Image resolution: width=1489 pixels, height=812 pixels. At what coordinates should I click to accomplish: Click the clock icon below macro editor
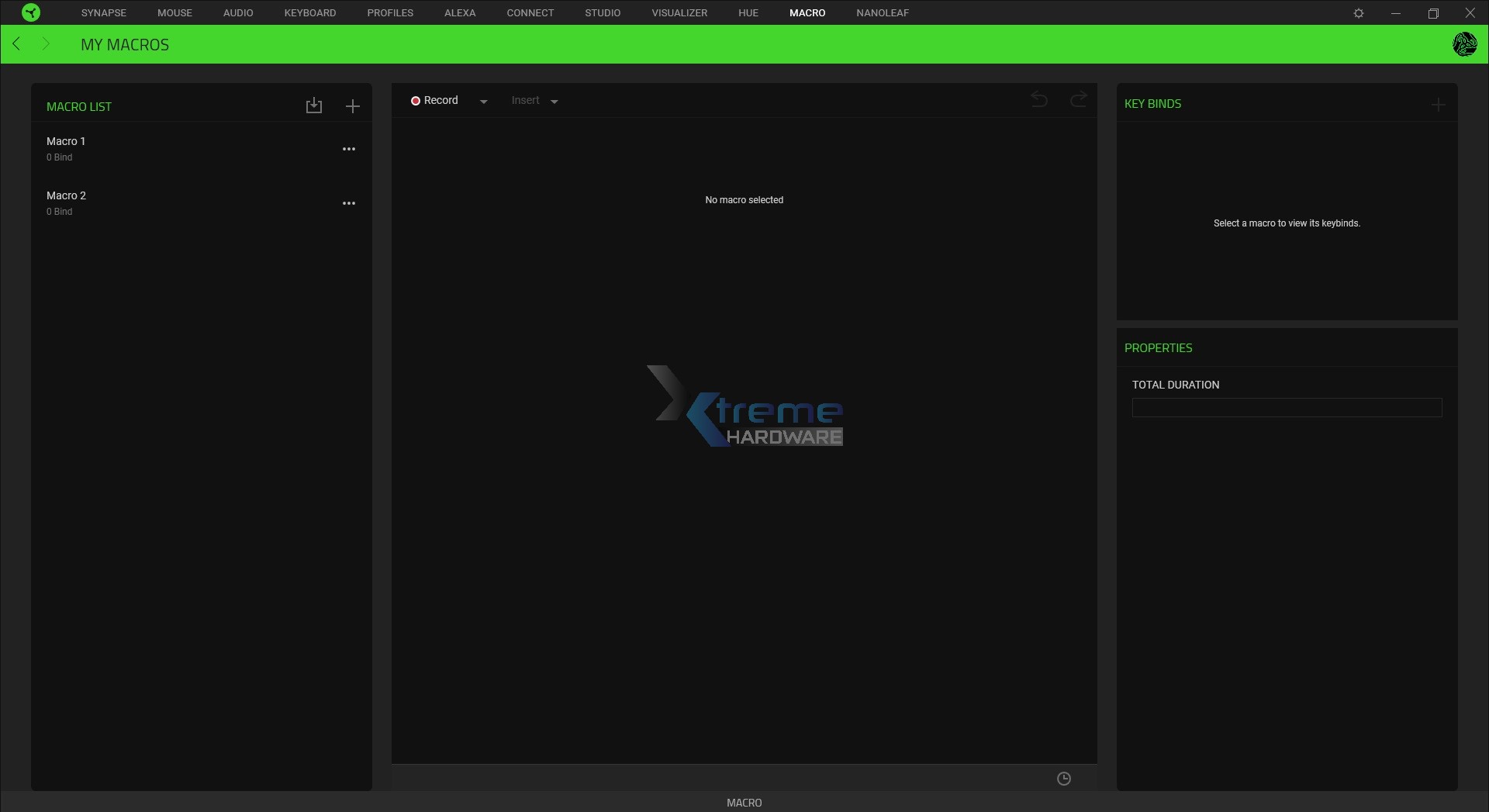coord(1064,779)
